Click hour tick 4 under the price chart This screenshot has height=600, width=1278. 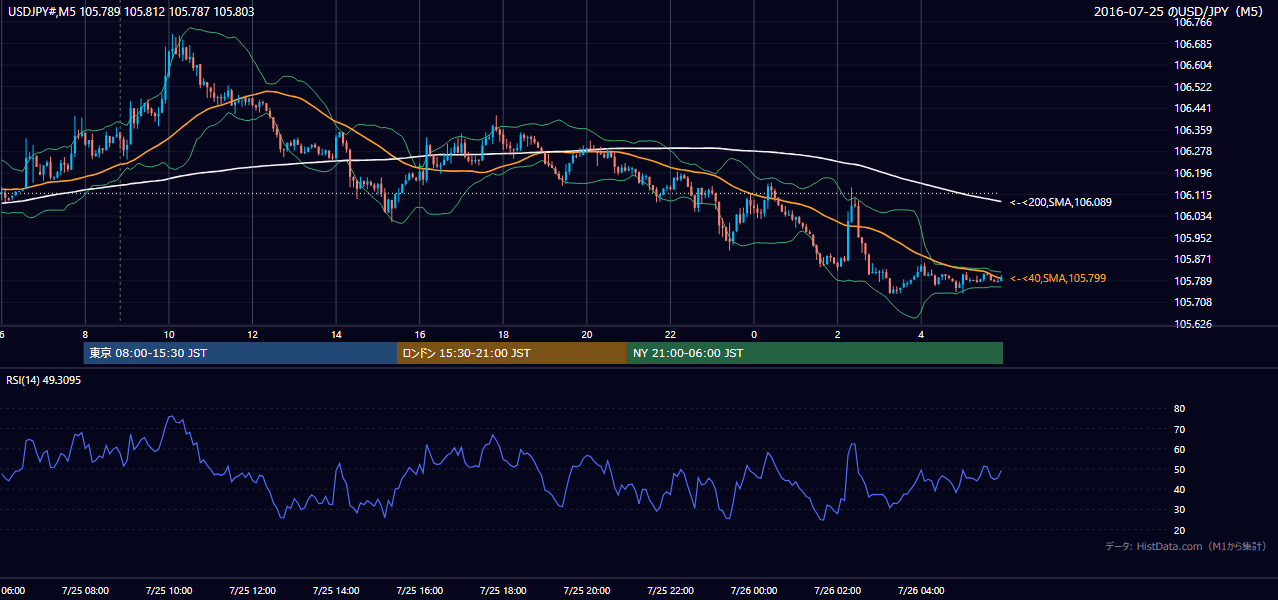coord(921,335)
